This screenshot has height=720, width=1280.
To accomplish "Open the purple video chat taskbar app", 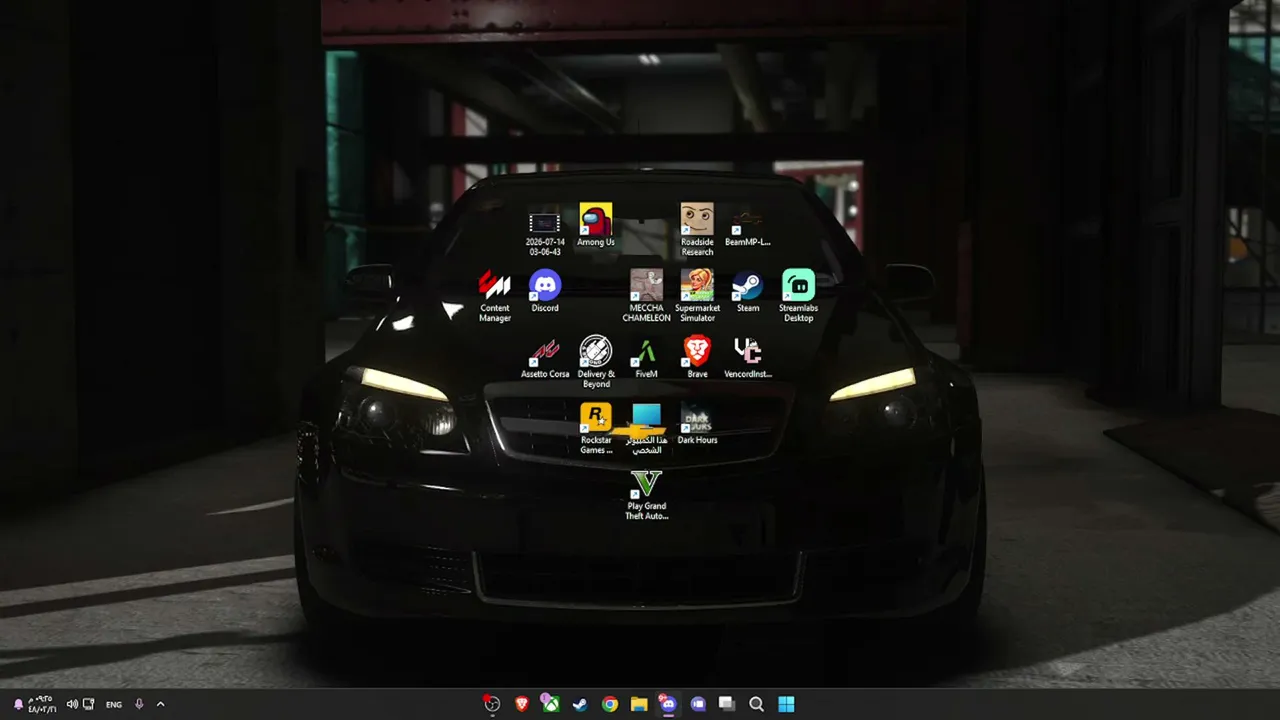I will coord(698,704).
